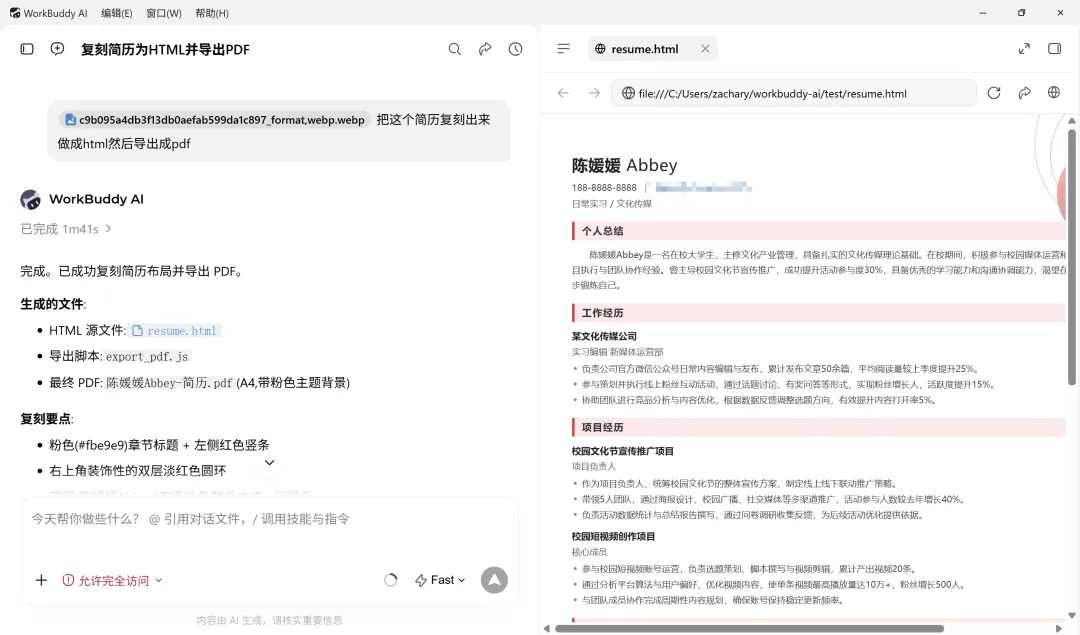Click the WorkBuddy AI app logo
Viewport: 1080px width, 635px height.
tap(14, 13)
